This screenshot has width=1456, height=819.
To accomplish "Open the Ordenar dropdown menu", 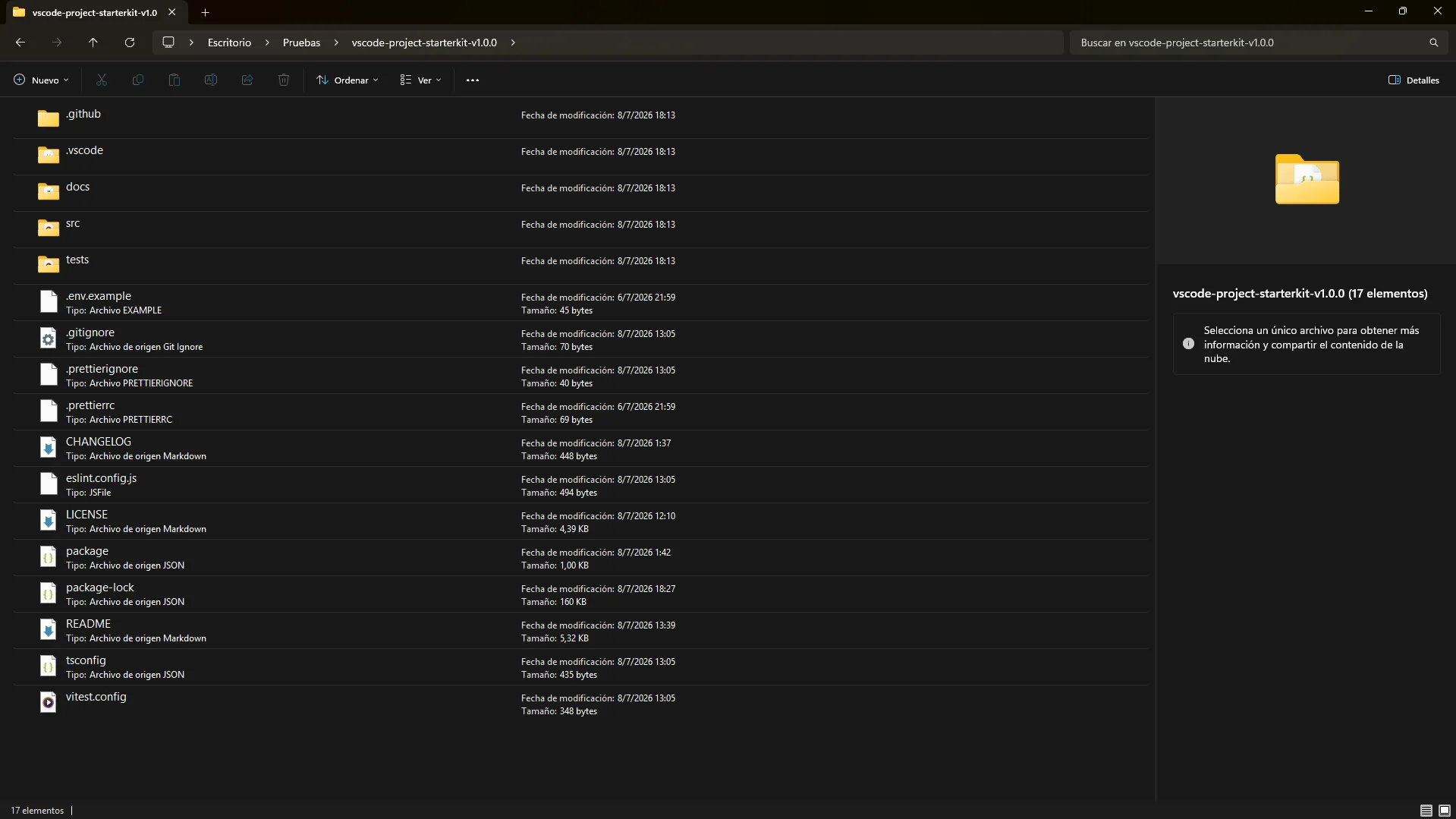I will 347,80.
